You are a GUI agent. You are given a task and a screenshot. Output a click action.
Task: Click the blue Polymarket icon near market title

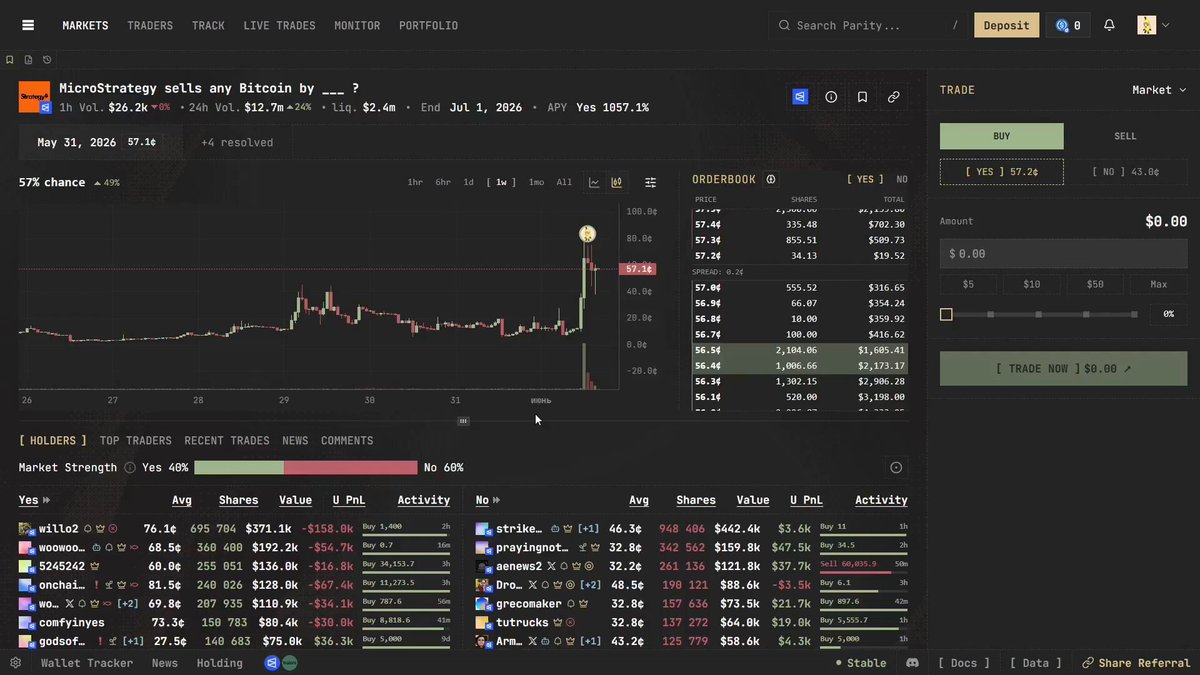tap(800, 97)
